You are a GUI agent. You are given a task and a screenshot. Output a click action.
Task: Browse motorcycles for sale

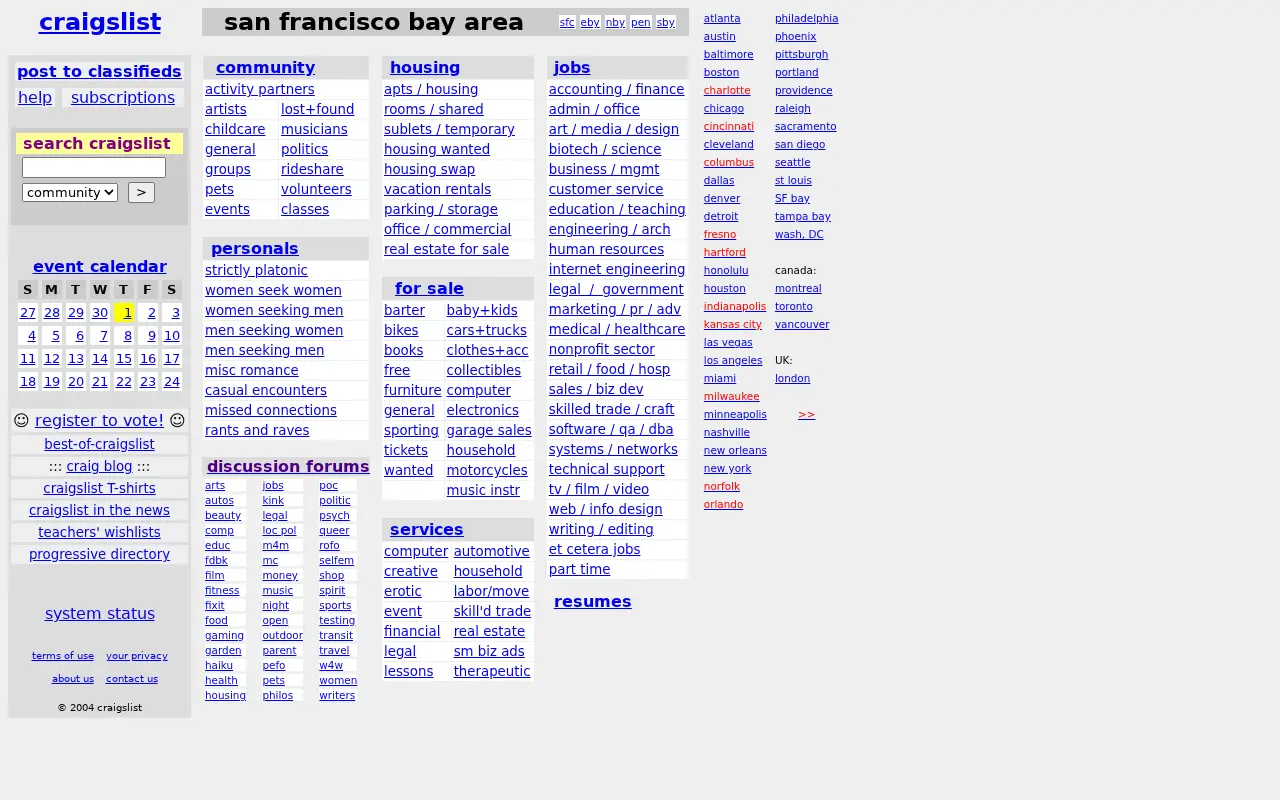(487, 470)
